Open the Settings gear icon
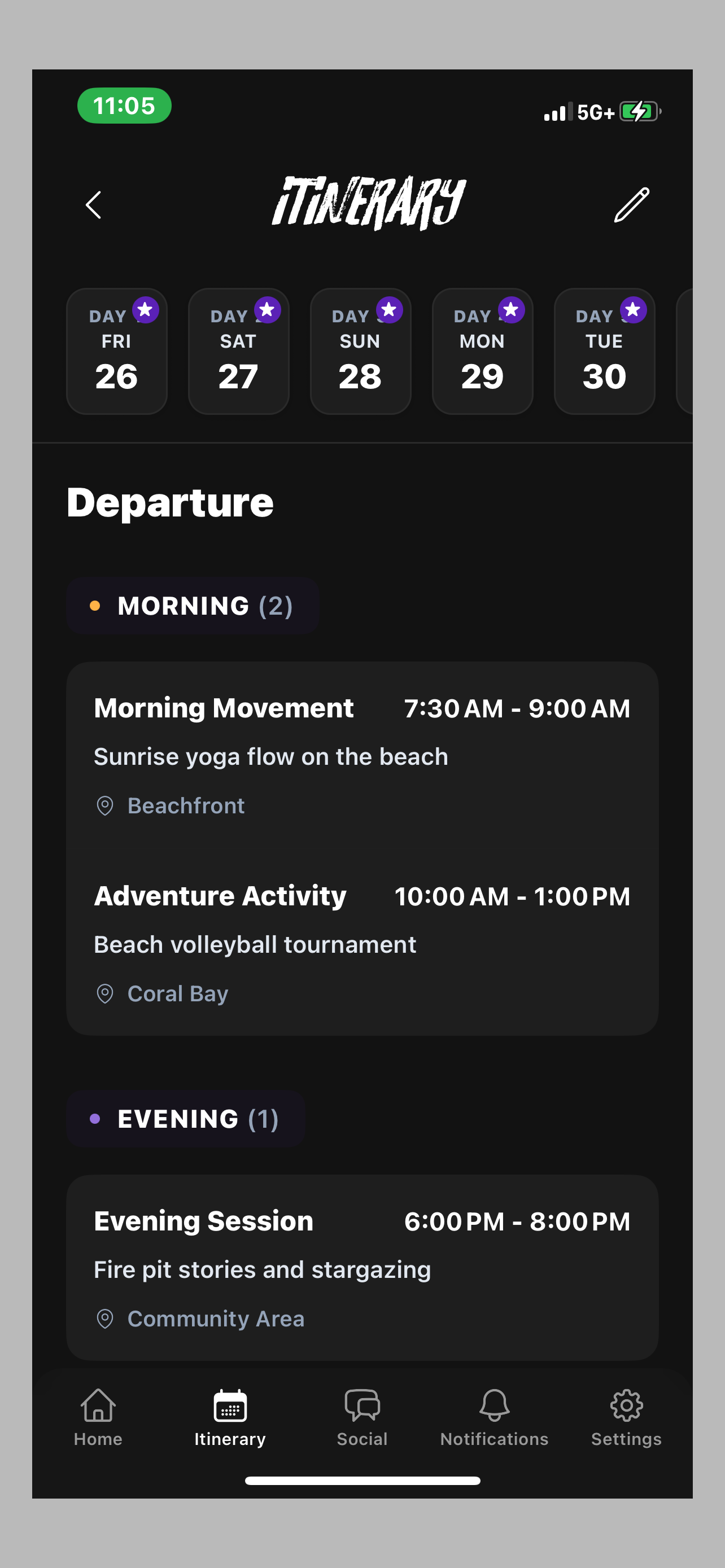Screen dimensions: 725x1568 coord(626,1405)
